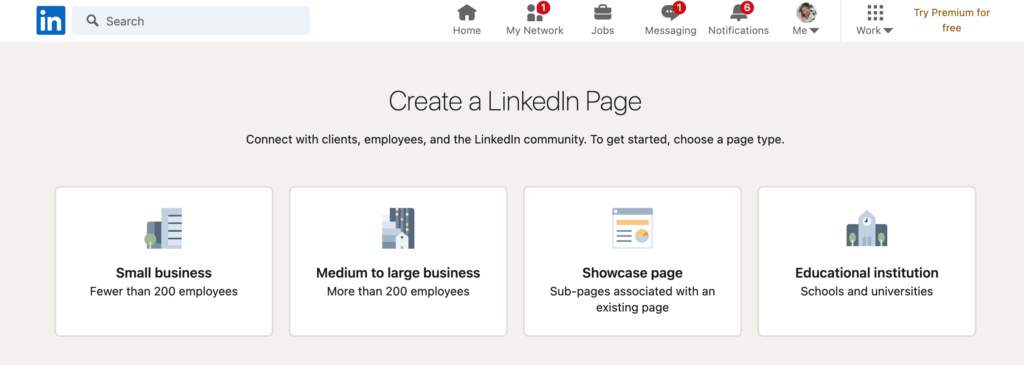Click the Medium to large business skyscraper icon

[x=398, y=229]
